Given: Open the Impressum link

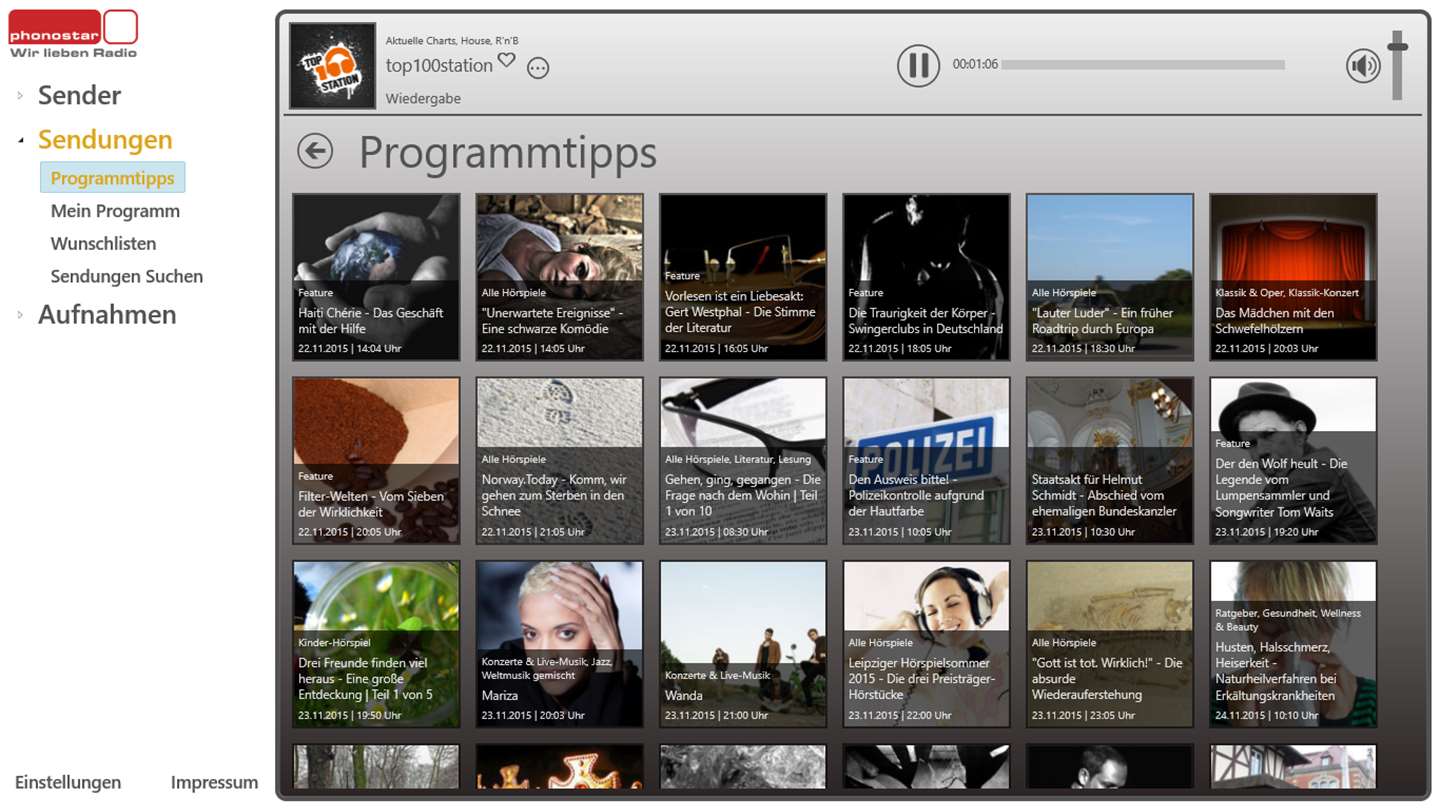Looking at the screenshot, I should pyautogui.click(x=214, y=782).
